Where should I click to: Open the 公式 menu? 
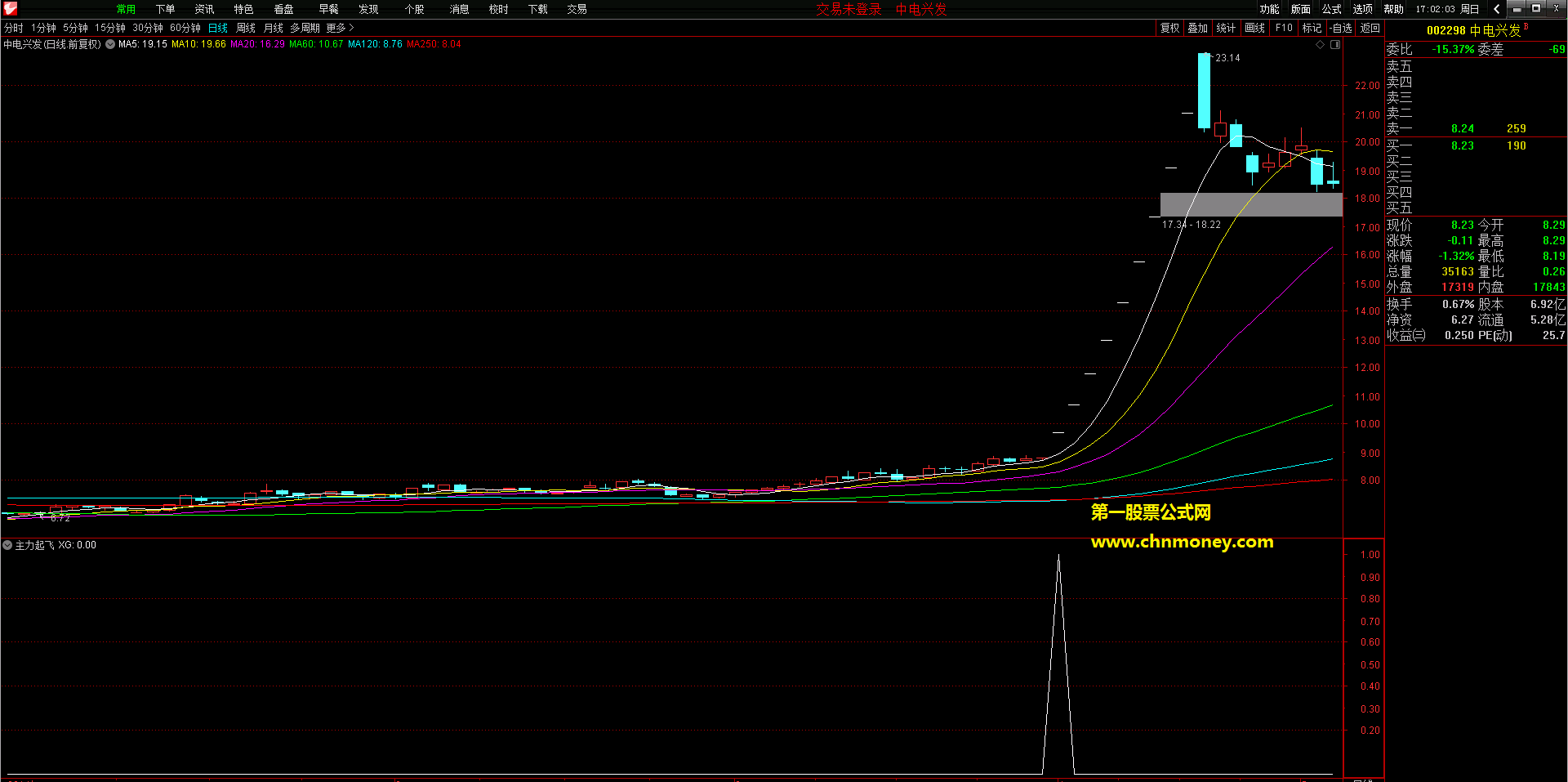(x=1331, y=9)
